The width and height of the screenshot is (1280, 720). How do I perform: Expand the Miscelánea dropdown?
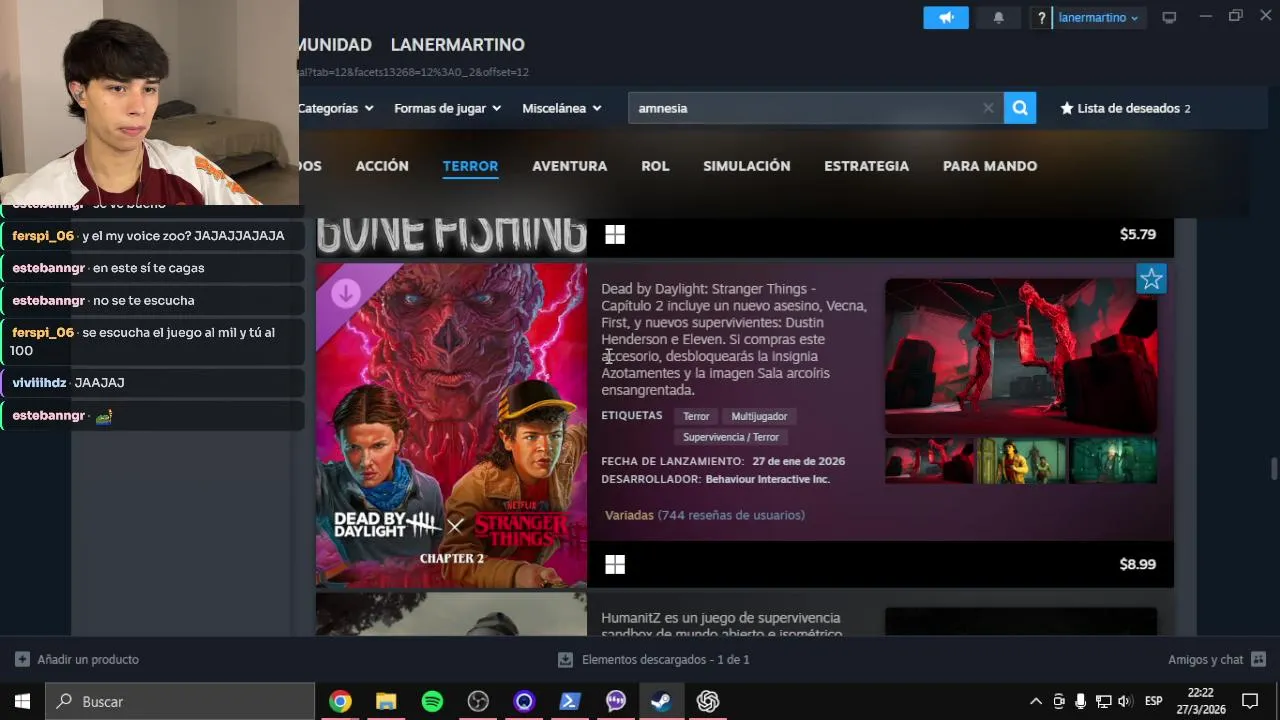click(562, 108)
